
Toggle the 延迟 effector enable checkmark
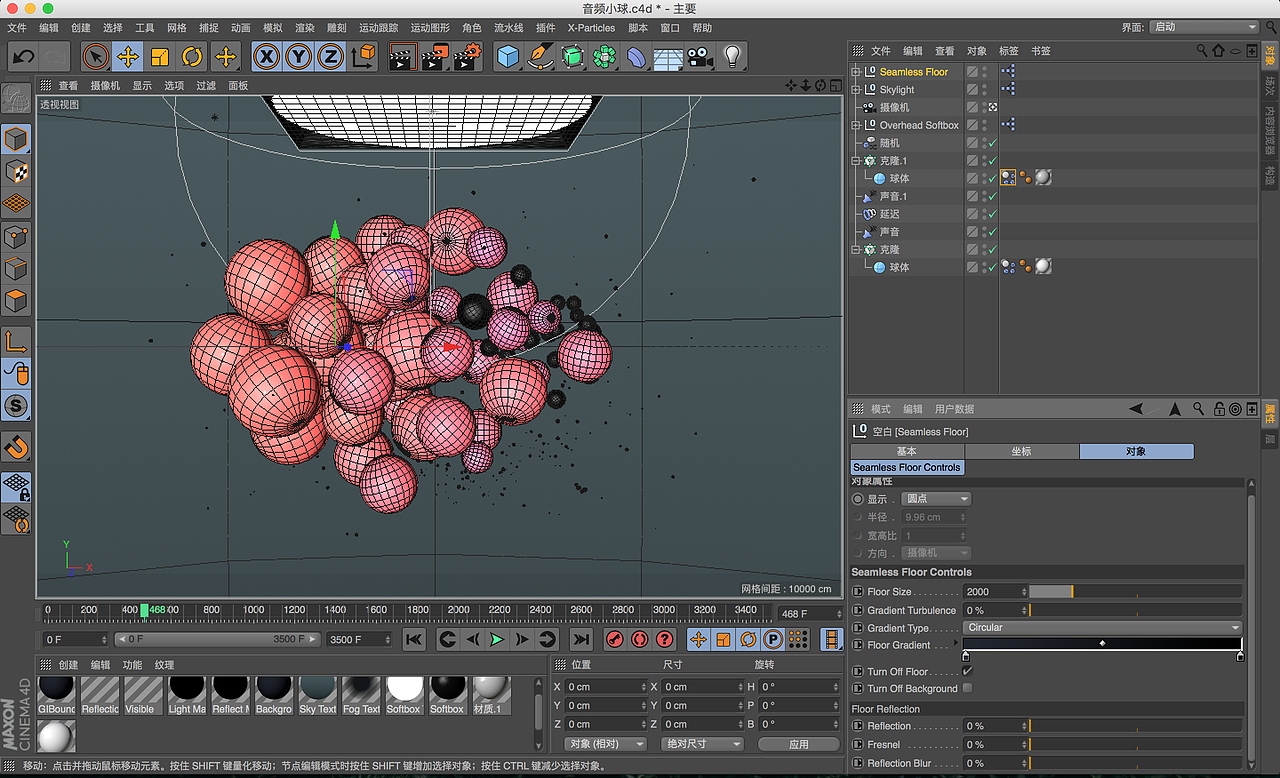(992, 214)
